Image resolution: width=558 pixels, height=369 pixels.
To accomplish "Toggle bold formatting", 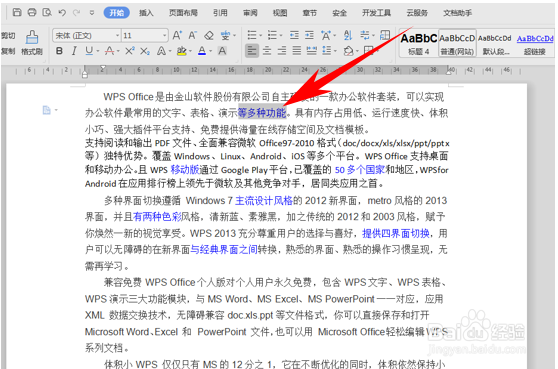I will [x=59, y=51].
